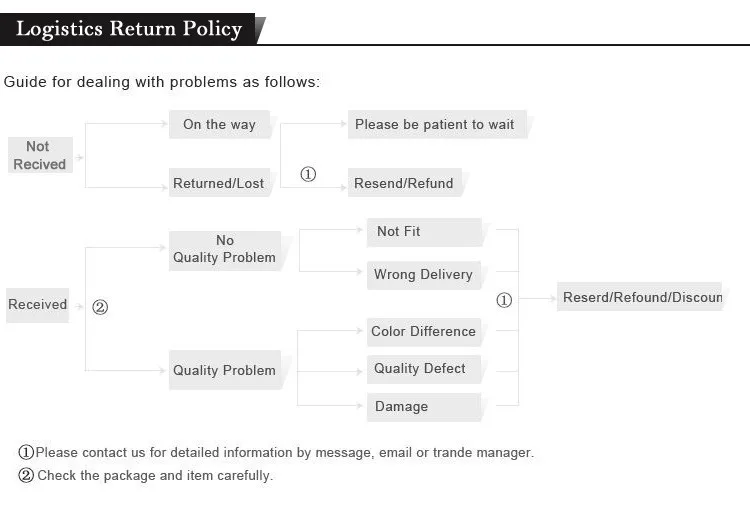Select the Not Fit box
Image resolution: width=750 pixels, height=511 pixels.
(x=424, y=233)
